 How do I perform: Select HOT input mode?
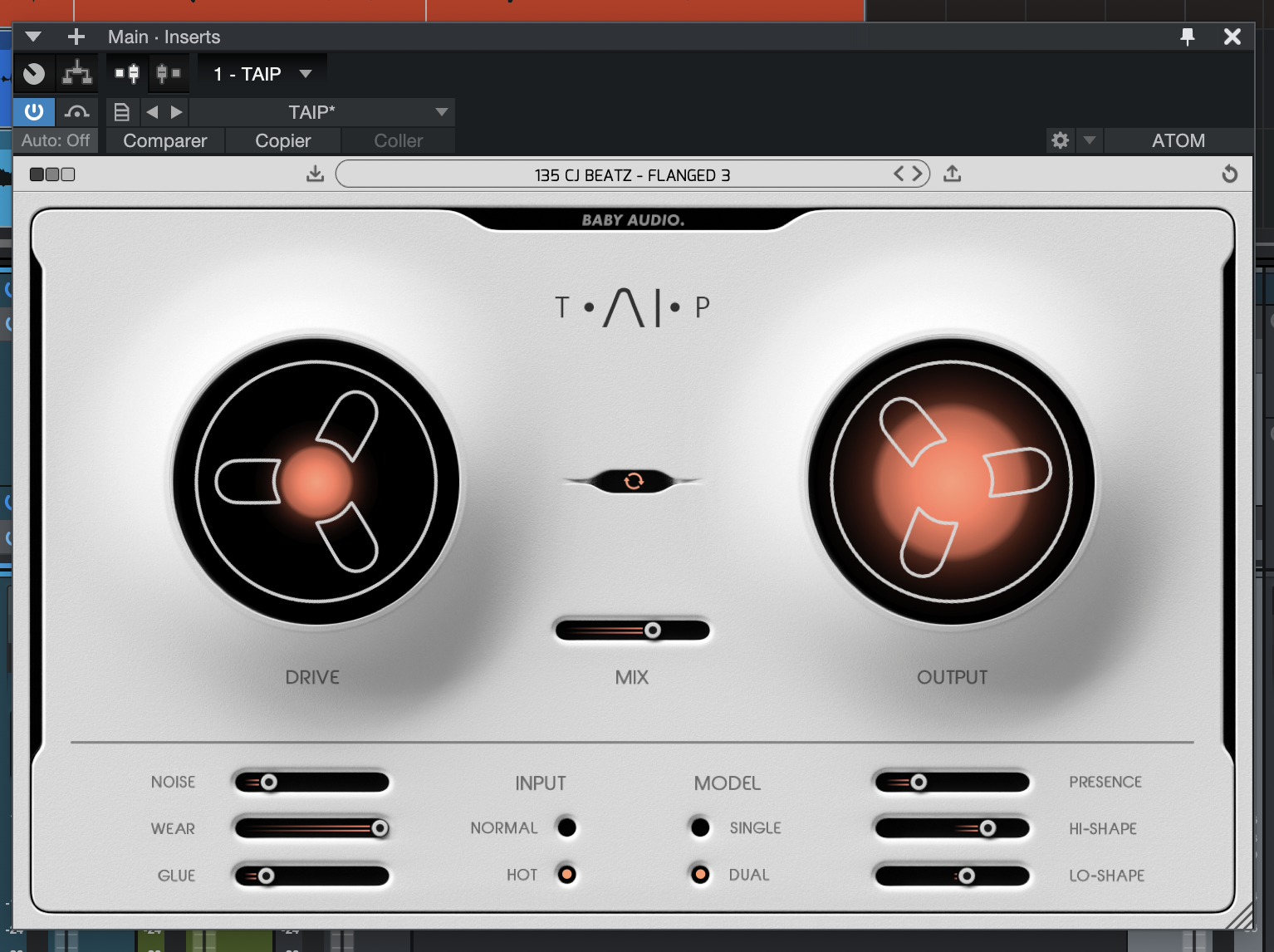[567, 875]
